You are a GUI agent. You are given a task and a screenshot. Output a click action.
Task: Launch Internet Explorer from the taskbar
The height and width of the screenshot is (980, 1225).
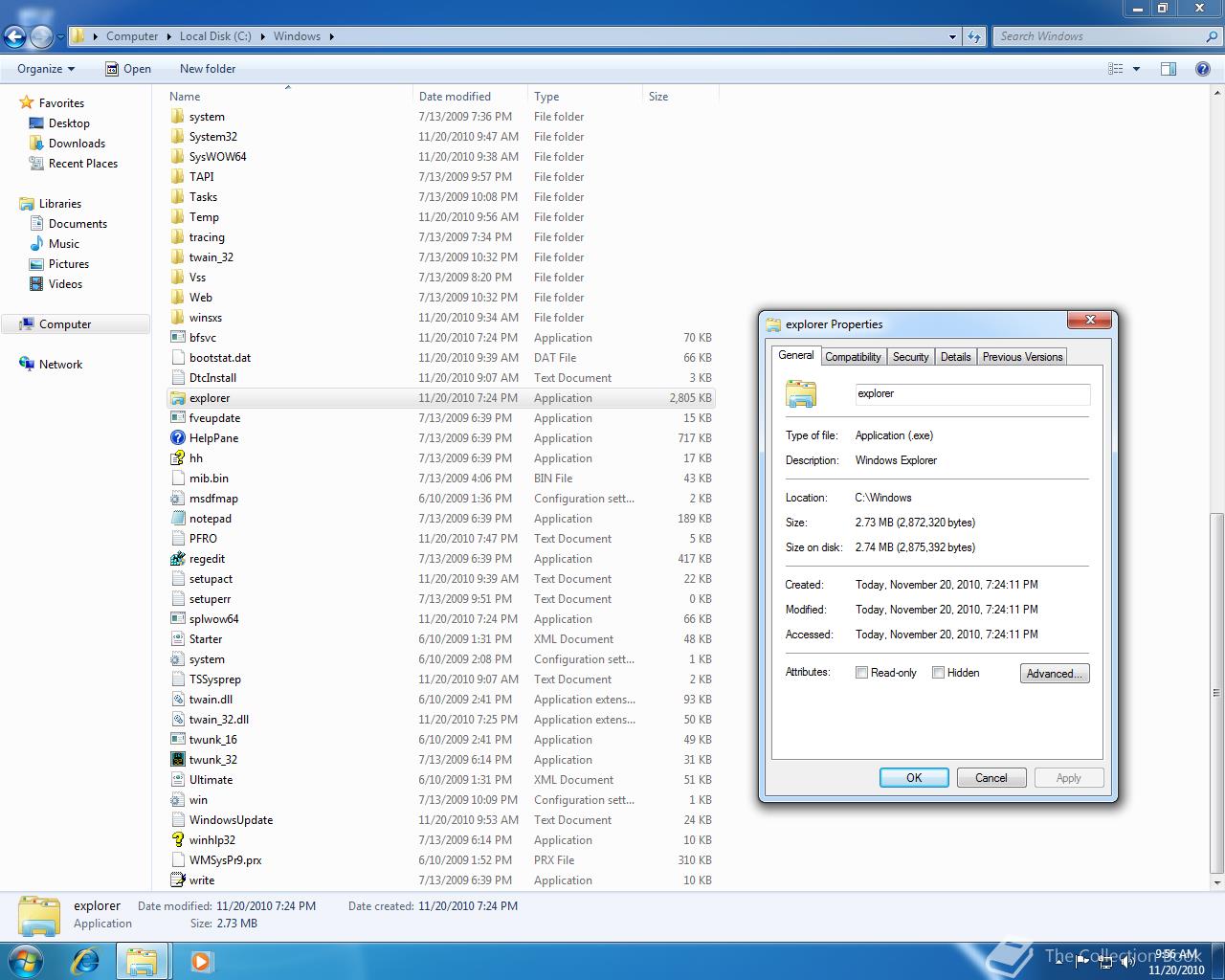85,961
